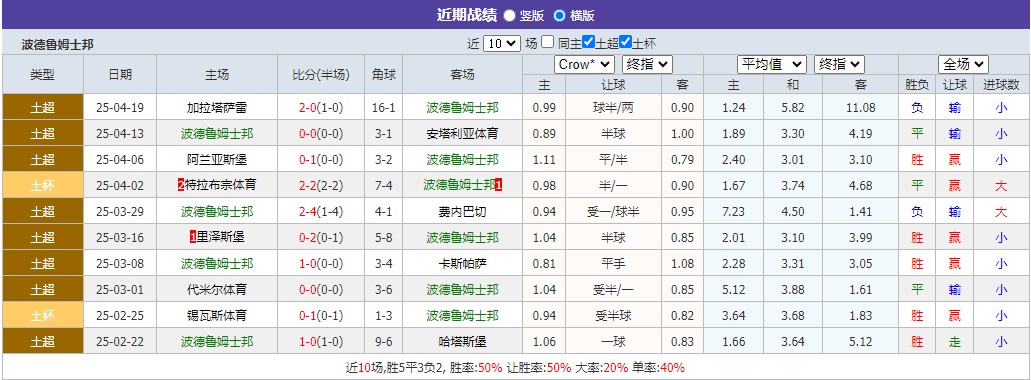Click the 0-2(0-1) score on 25-03-16
Viewport: 1031px width, 380px height.
(x=321, y=237)
